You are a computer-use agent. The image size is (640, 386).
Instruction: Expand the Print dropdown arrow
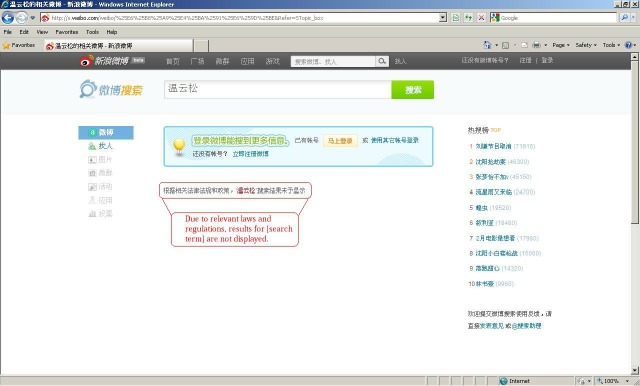pos(545,45)
